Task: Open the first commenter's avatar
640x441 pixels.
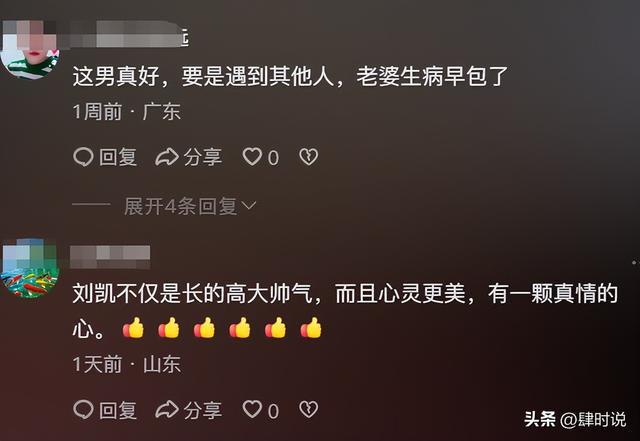Action: (x=30, y=48)
